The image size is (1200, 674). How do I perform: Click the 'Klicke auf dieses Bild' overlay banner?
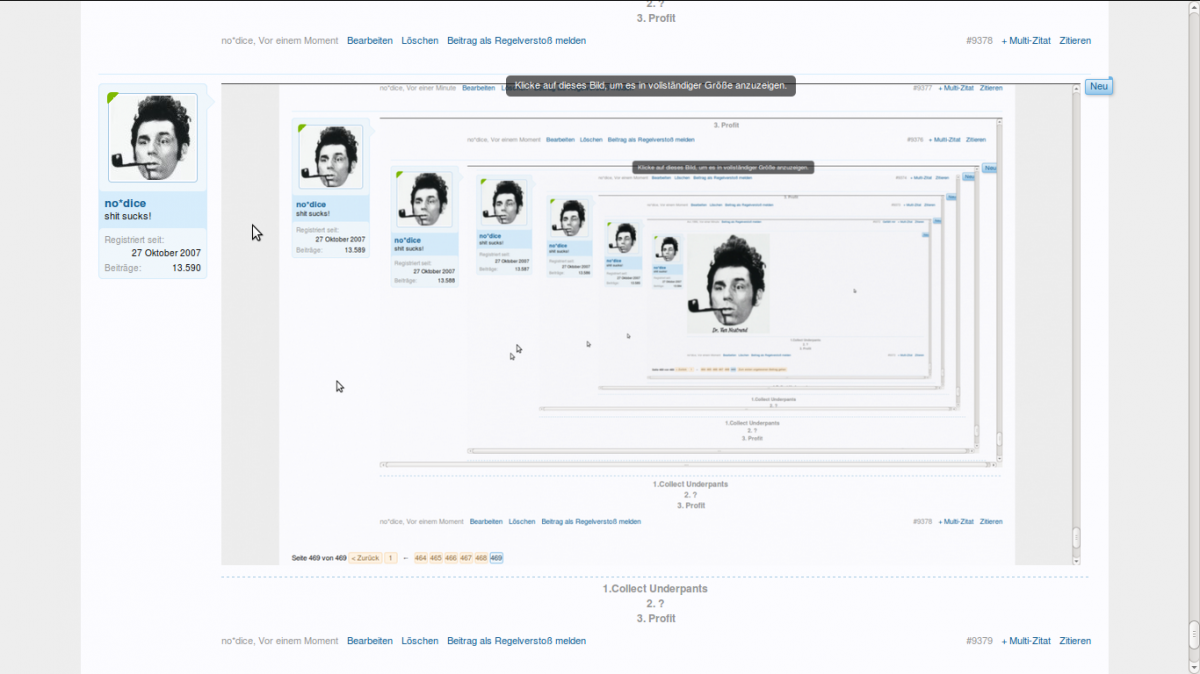coord(650,87)
